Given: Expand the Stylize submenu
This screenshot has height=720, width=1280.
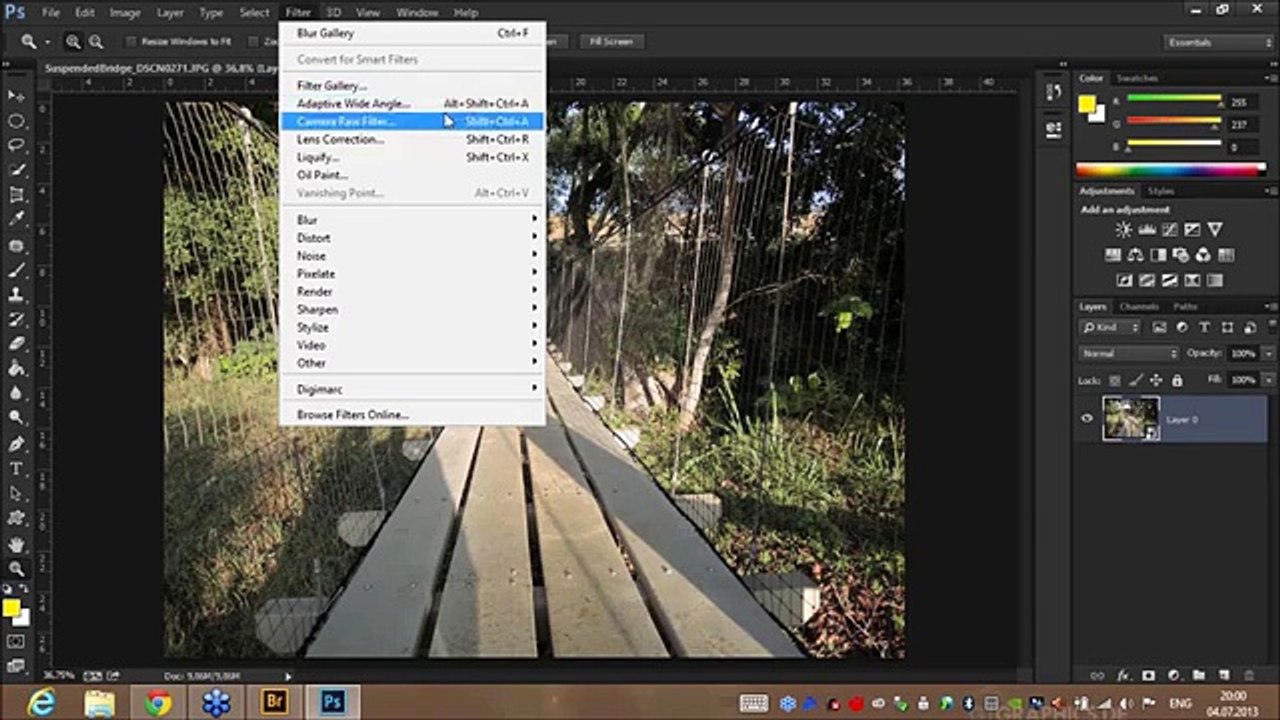Looking at the screenshot, I should pyautogui.click(x=413, y=328).
